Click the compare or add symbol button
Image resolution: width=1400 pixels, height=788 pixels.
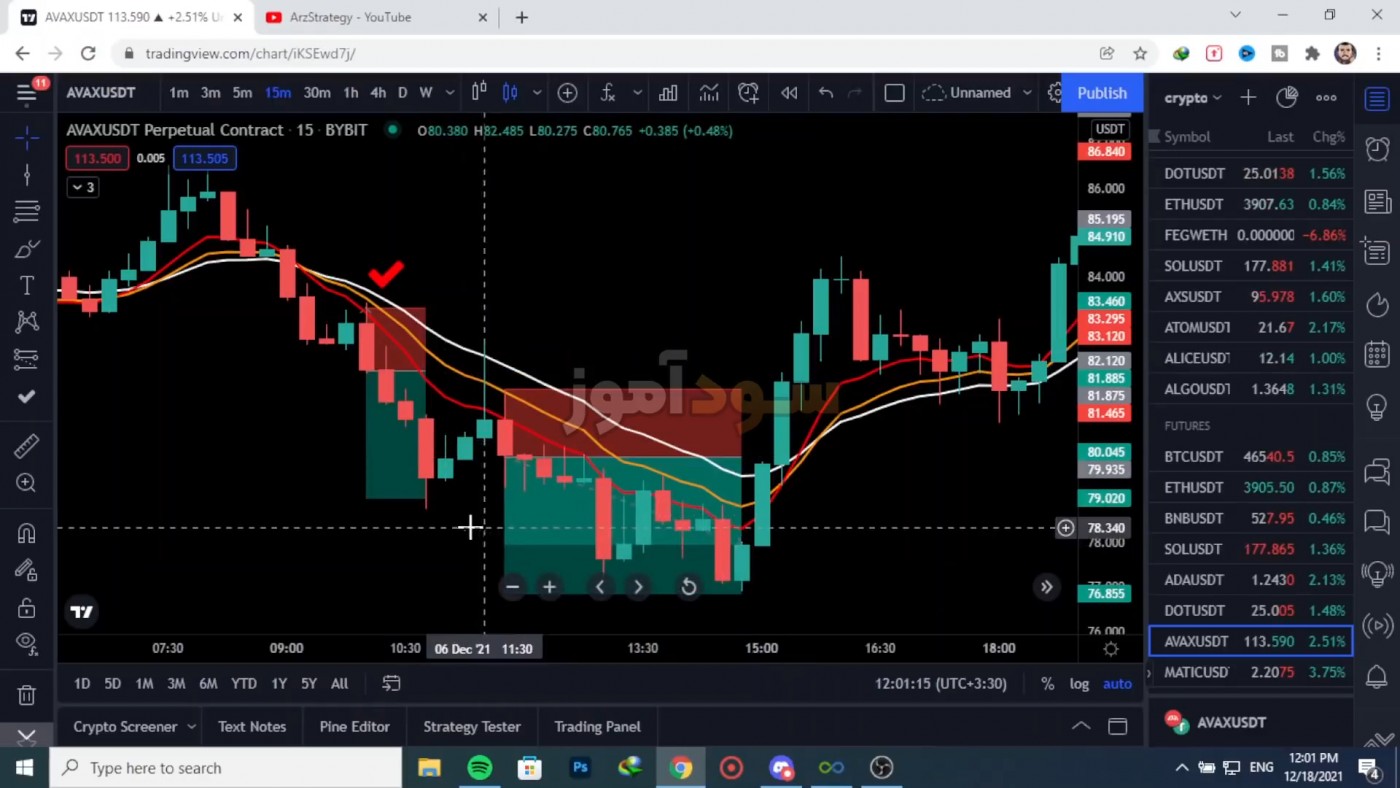point(567,93)
